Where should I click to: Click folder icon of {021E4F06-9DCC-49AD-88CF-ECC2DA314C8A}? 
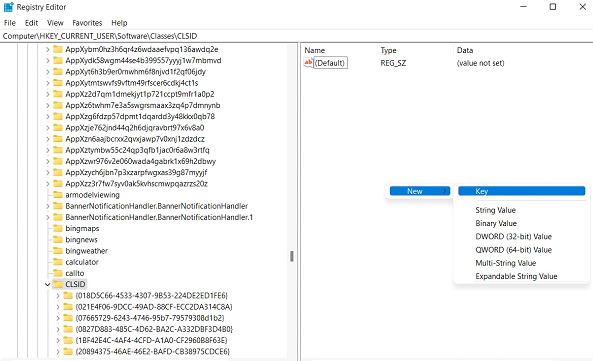68,307
